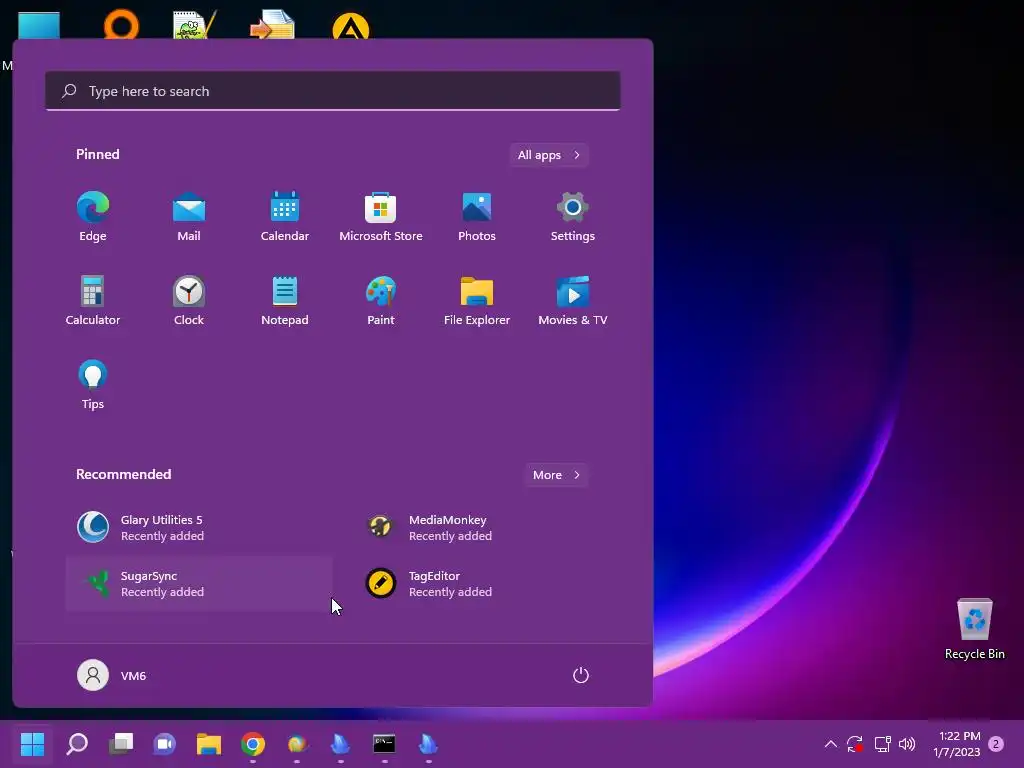The image size is (1024, 768).
Task: Open the clock showing 1:22 PM
Action: pyautogui.click(x=957, y=744)
